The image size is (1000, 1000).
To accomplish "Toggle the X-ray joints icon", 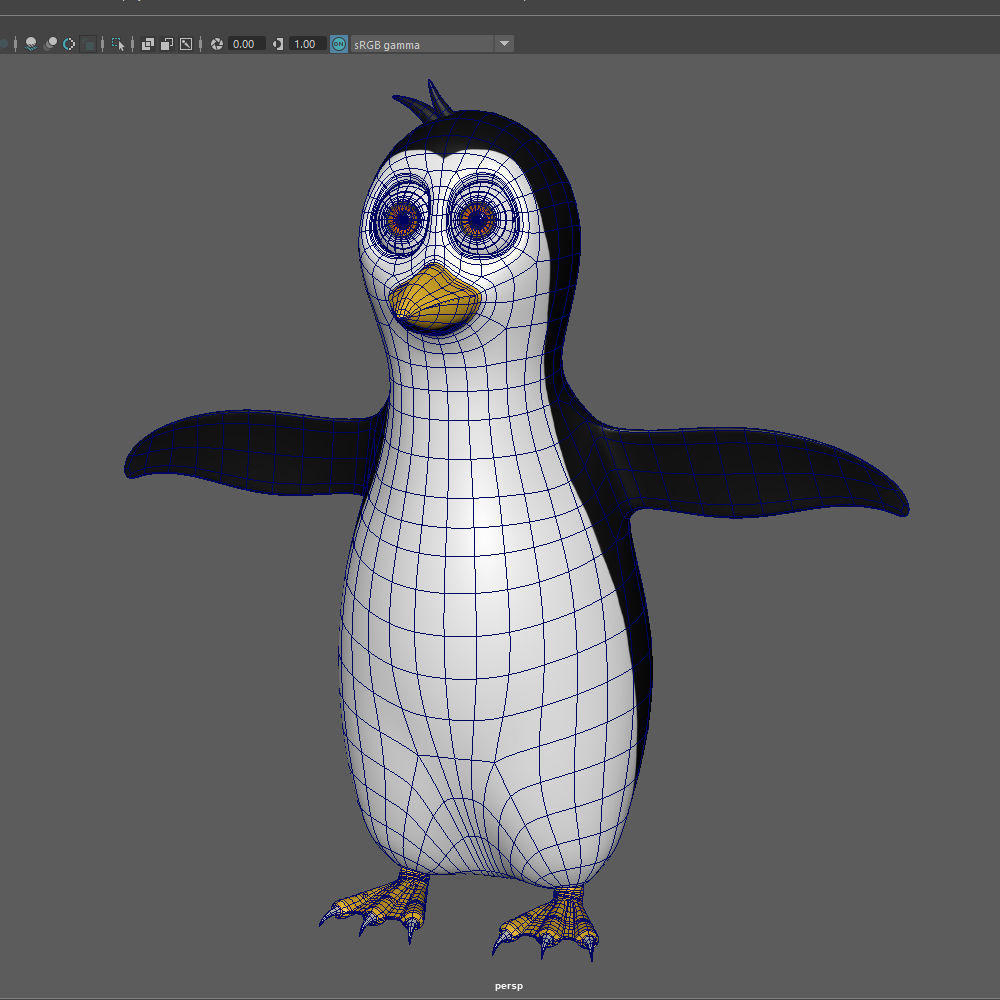I will [186, 44].
